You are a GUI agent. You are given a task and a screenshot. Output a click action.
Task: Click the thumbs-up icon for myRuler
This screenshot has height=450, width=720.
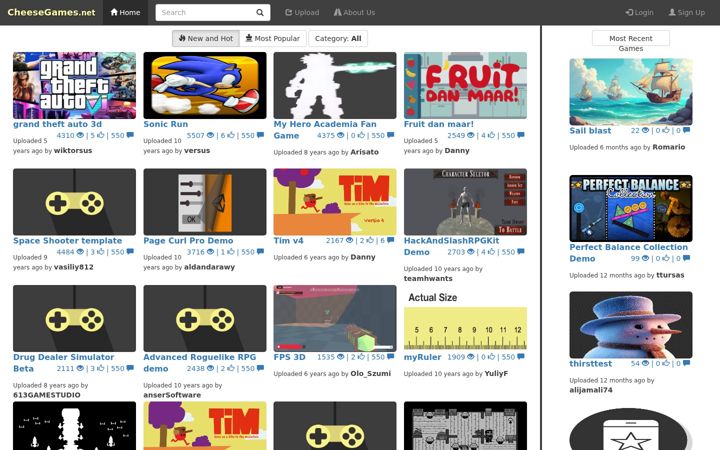click(x=491, y=357)
